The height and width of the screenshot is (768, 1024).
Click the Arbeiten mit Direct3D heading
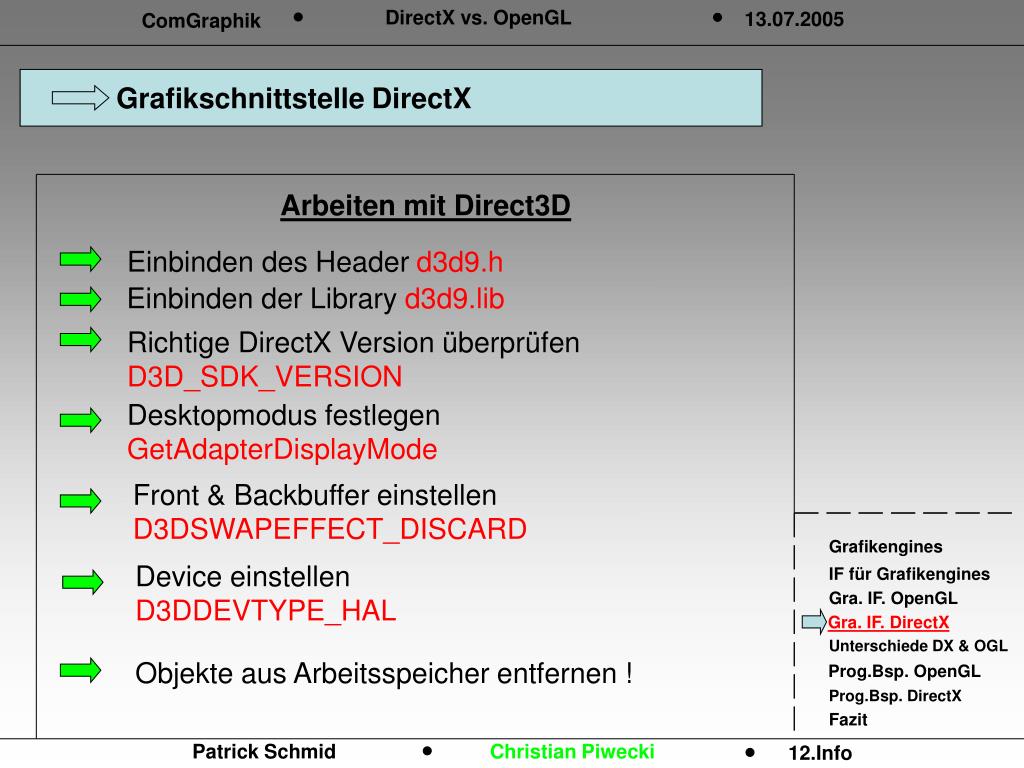tap(426, 206)
